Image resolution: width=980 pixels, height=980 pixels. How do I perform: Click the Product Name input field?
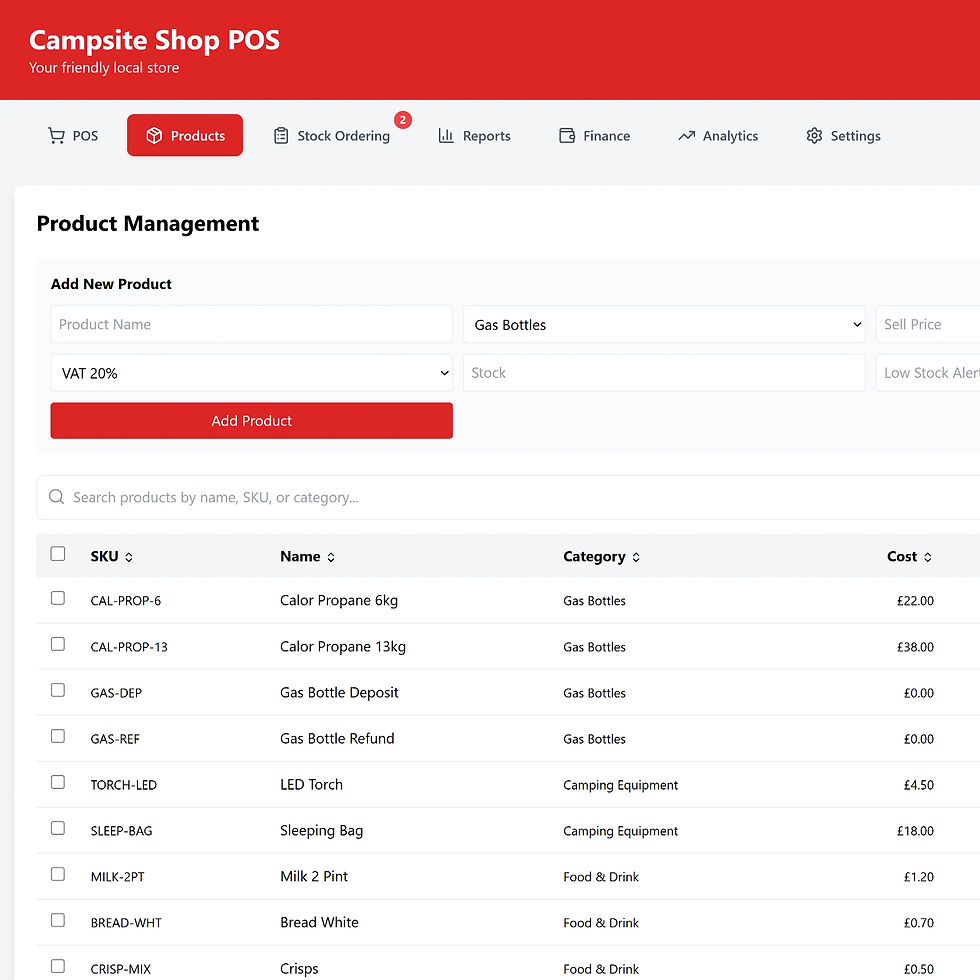[251, 324]
